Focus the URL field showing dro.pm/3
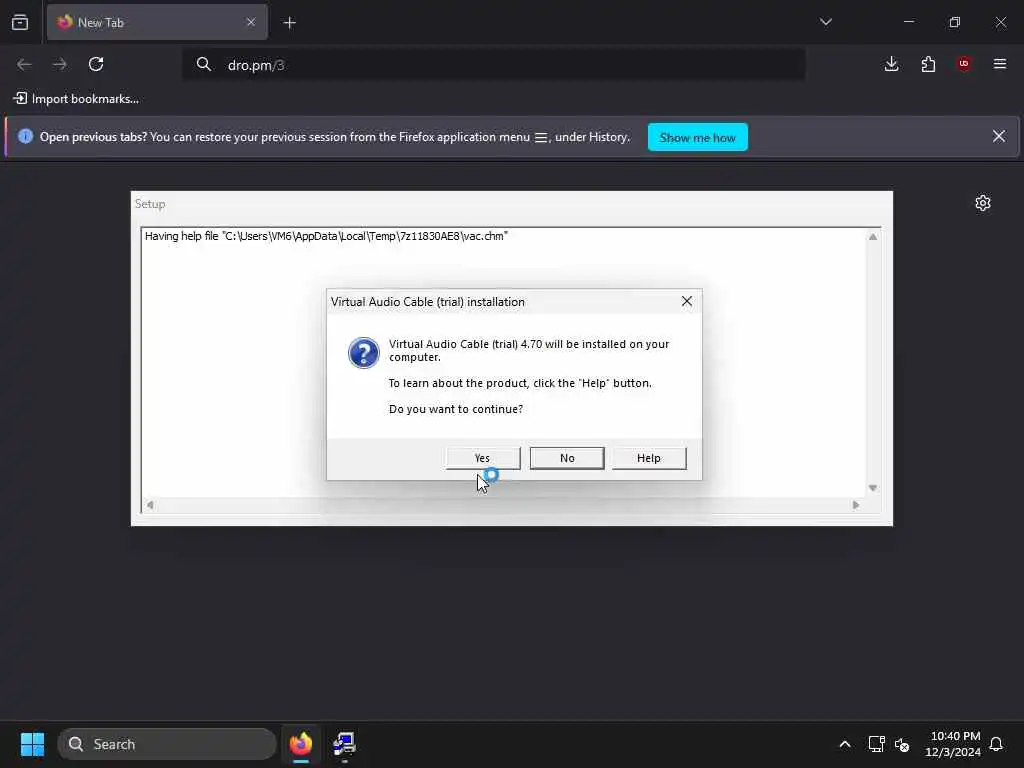Image resolution: width=1024 pixels, height=768 pixels. tap(493, 65)
